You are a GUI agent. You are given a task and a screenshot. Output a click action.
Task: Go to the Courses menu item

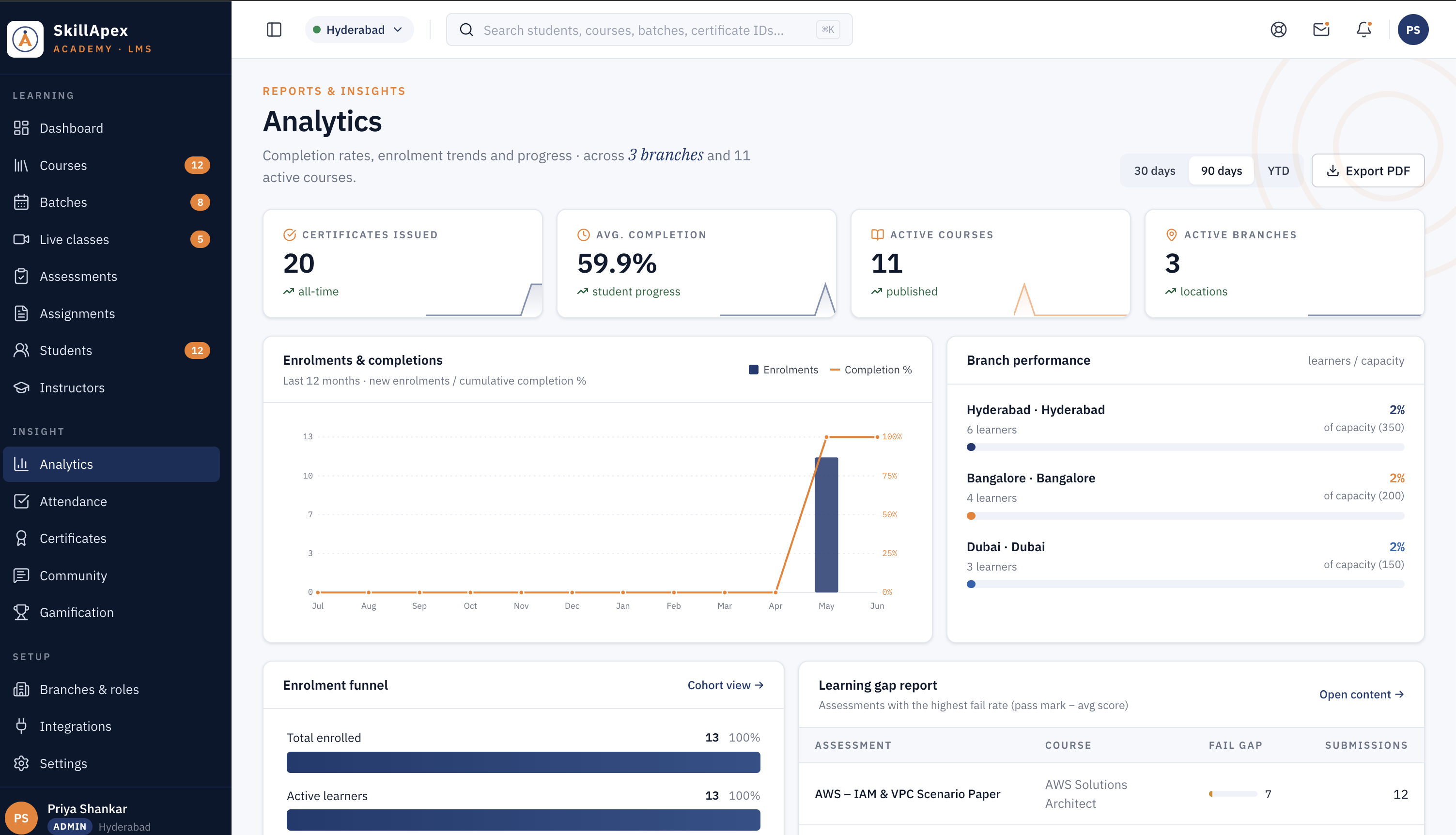pos(111,165)
